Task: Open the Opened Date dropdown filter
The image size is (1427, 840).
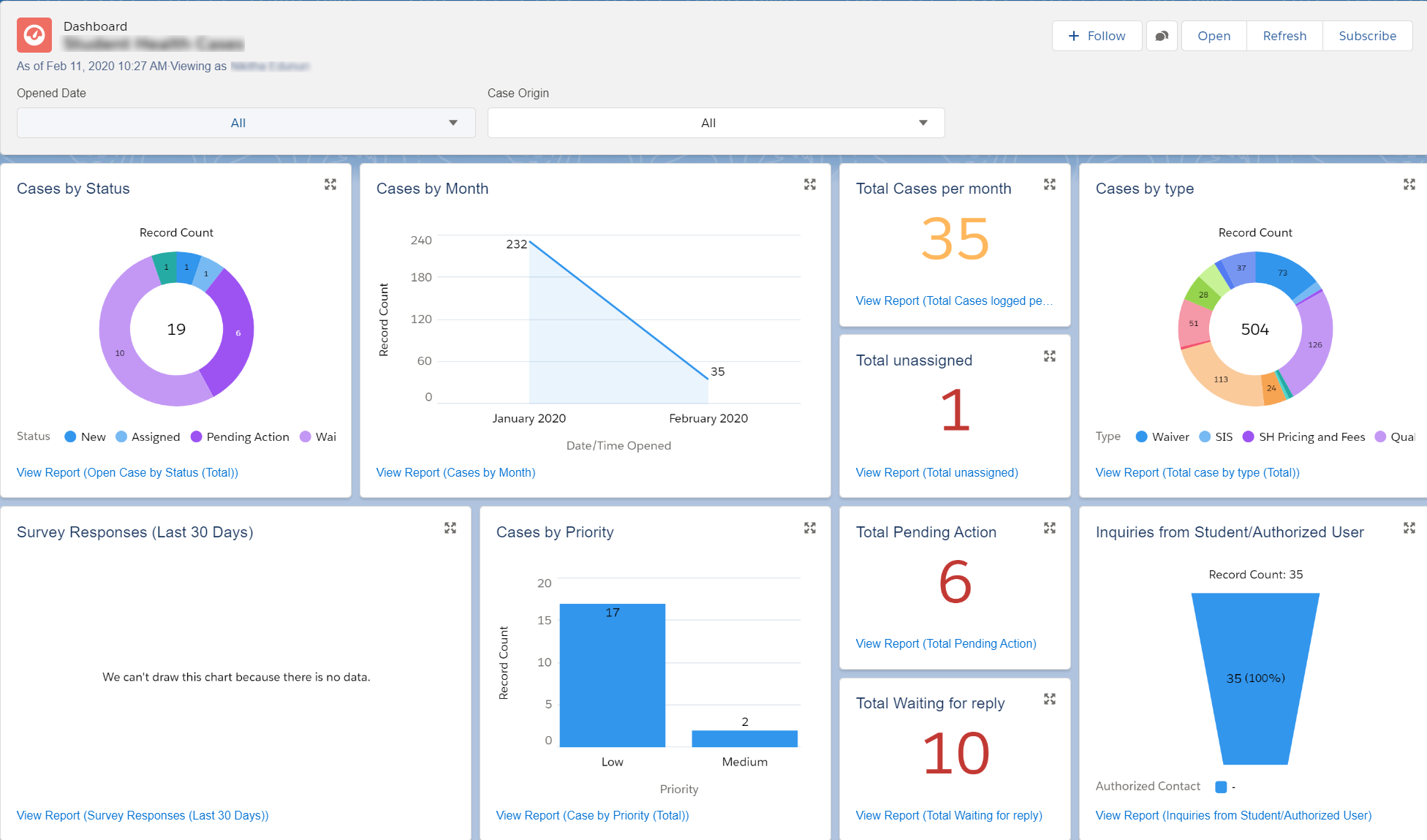Action: click(237, 122)
